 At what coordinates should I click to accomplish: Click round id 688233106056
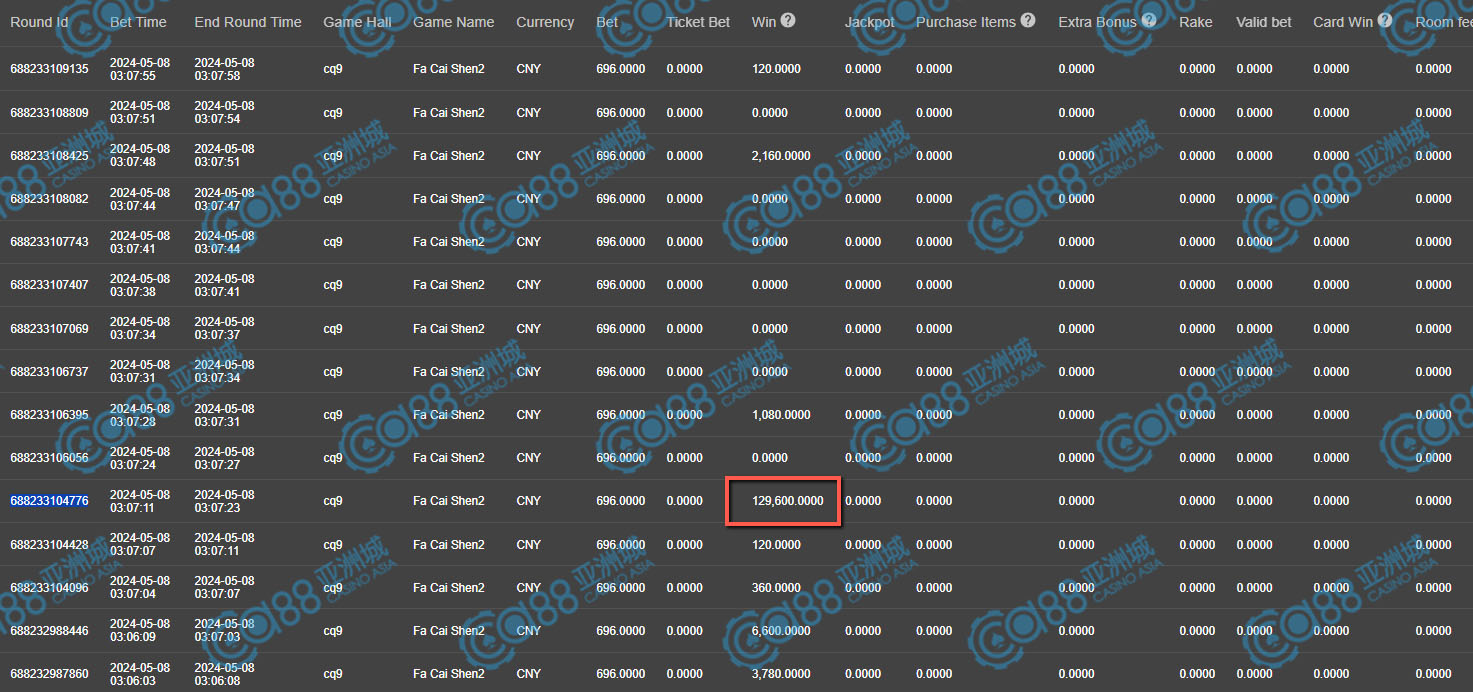click(49, 458)
